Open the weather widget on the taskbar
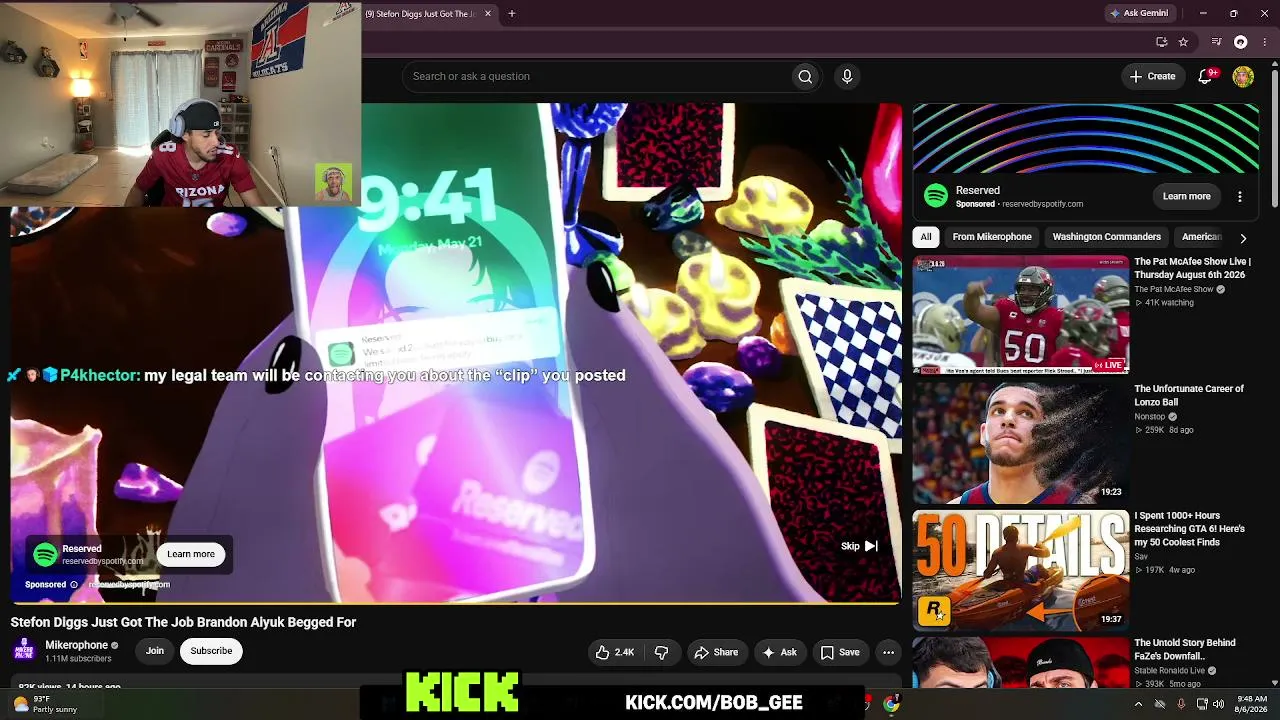Image resolution: width=1280 pixels, height=720 pixels. [x=42, y=704]
